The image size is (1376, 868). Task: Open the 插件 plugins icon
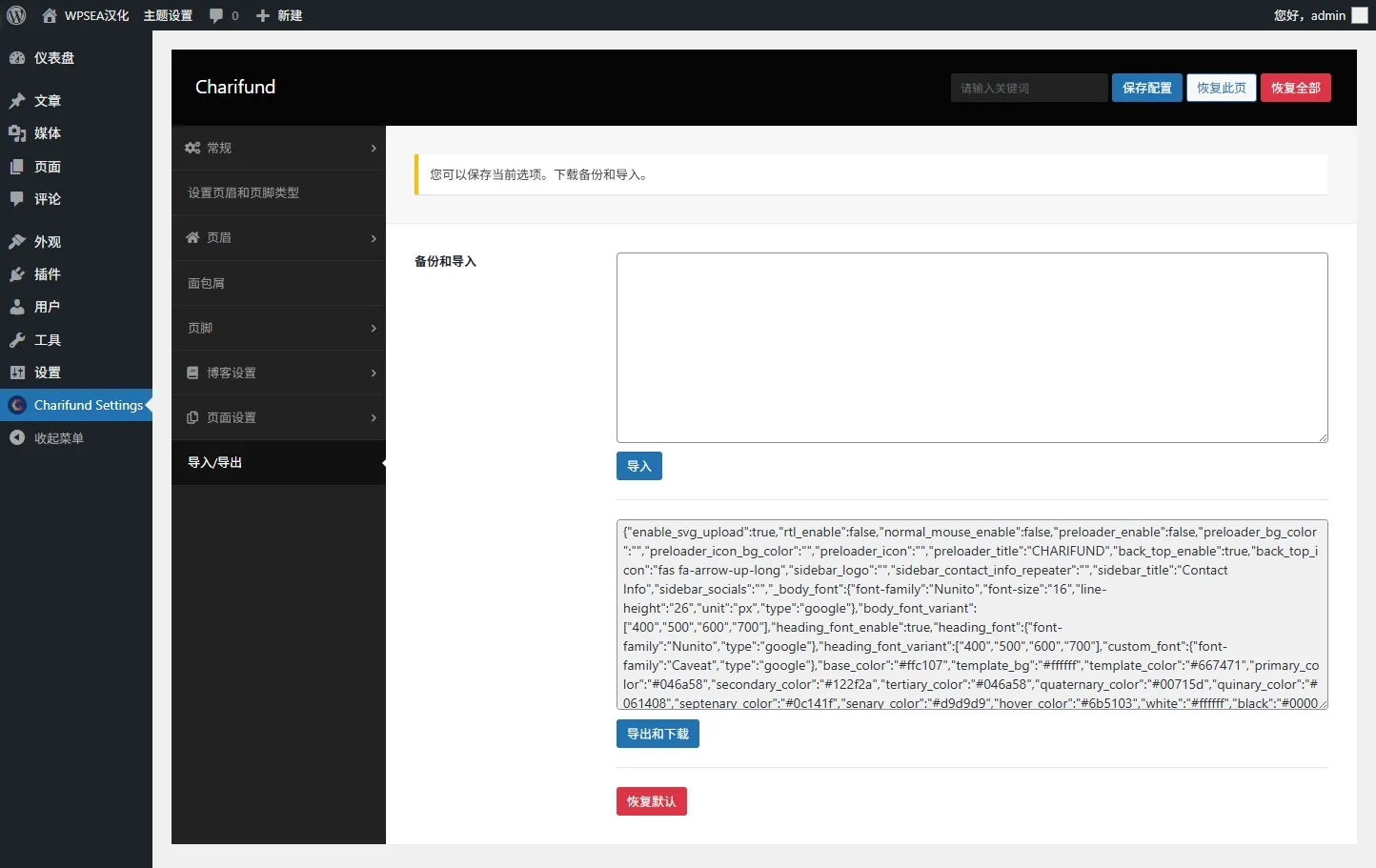coord(17,274)
